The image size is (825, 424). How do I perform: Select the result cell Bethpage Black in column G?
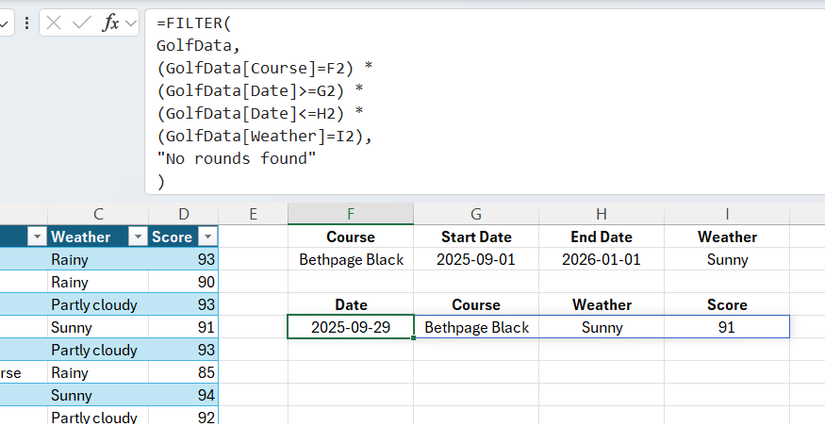(x=476, y=327)
